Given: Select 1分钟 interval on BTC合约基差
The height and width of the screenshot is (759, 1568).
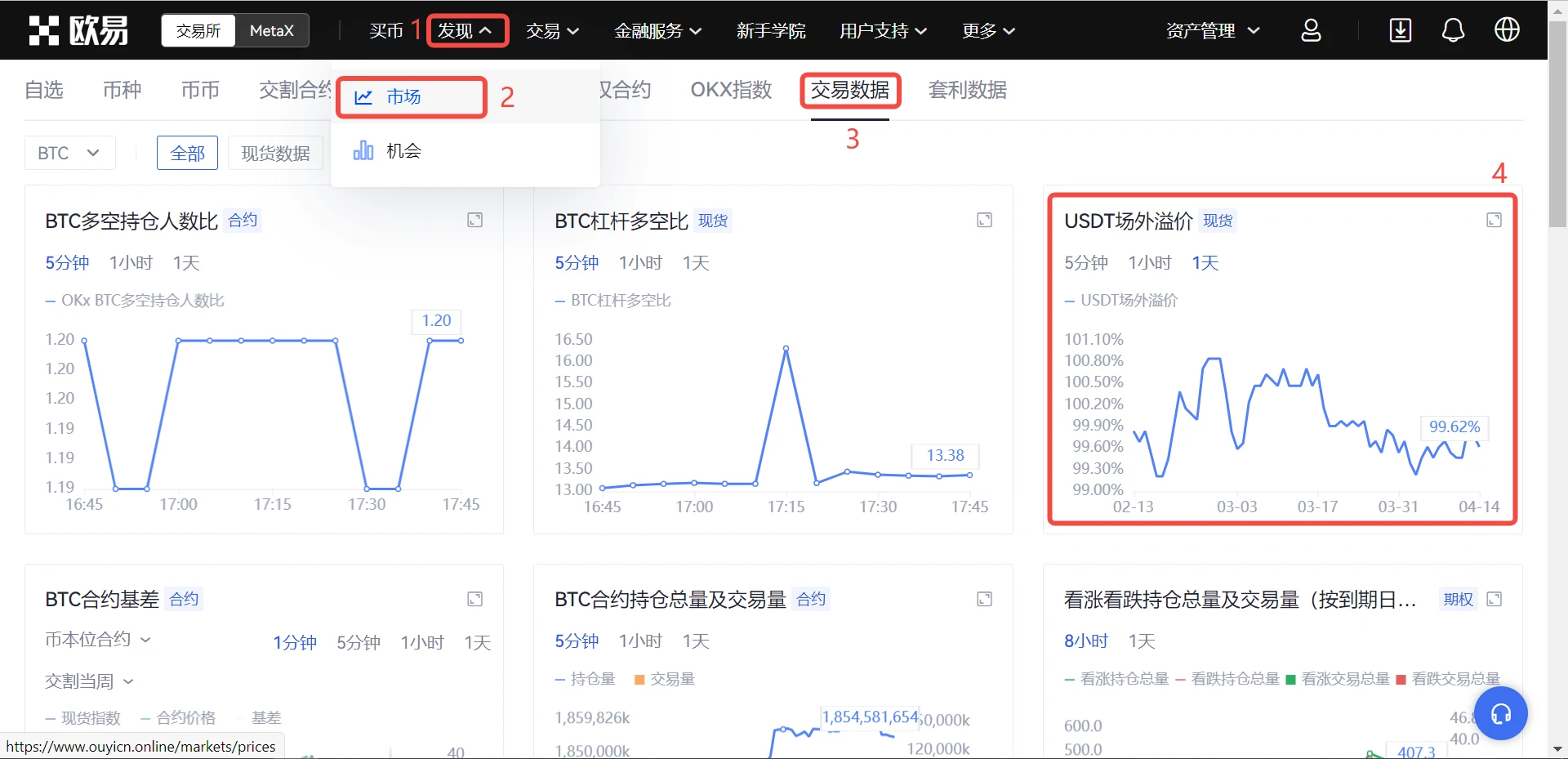Looking at the screenshot, I should 295,642.
